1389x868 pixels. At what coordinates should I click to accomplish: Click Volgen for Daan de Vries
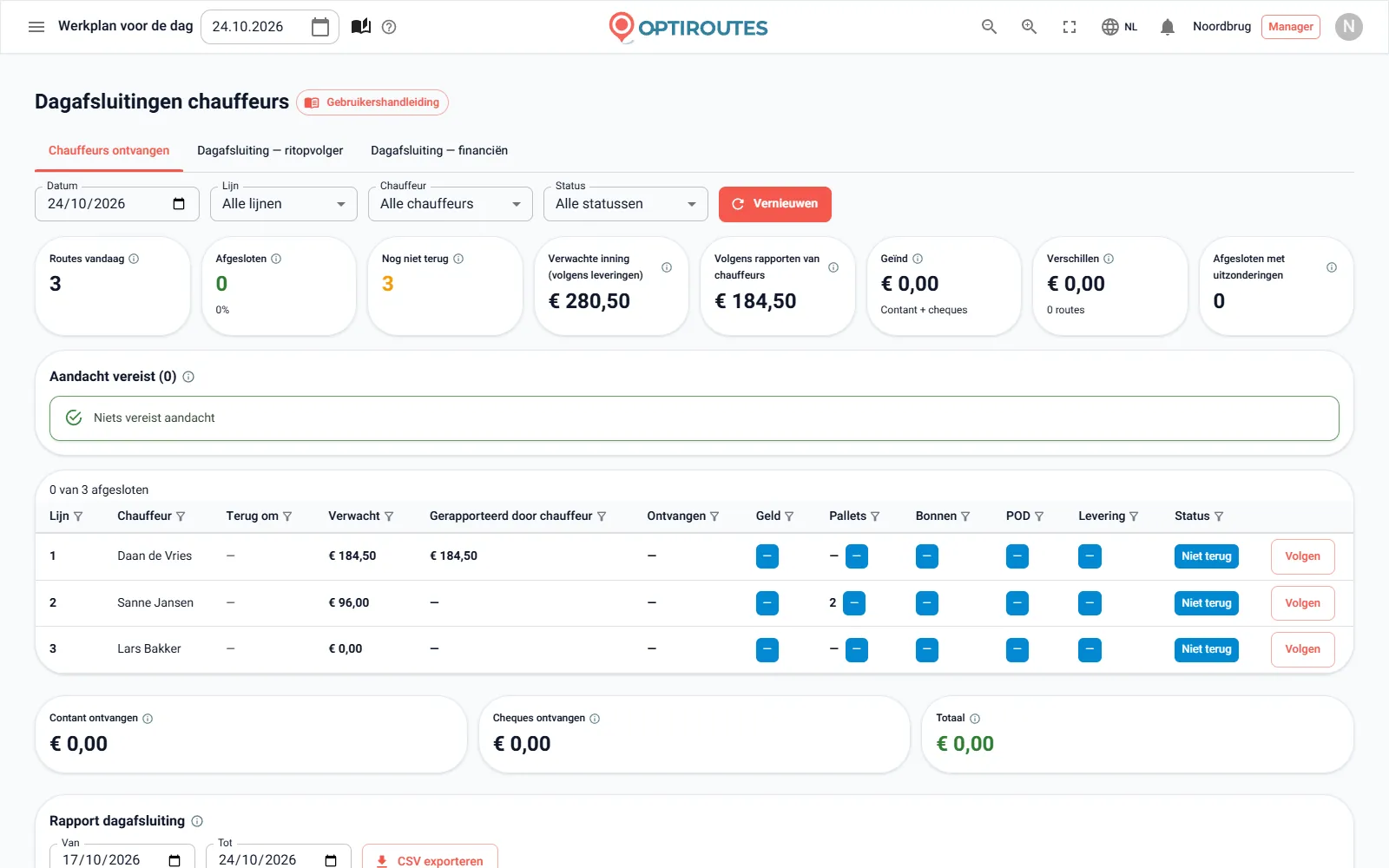[x=1302, y=556]
